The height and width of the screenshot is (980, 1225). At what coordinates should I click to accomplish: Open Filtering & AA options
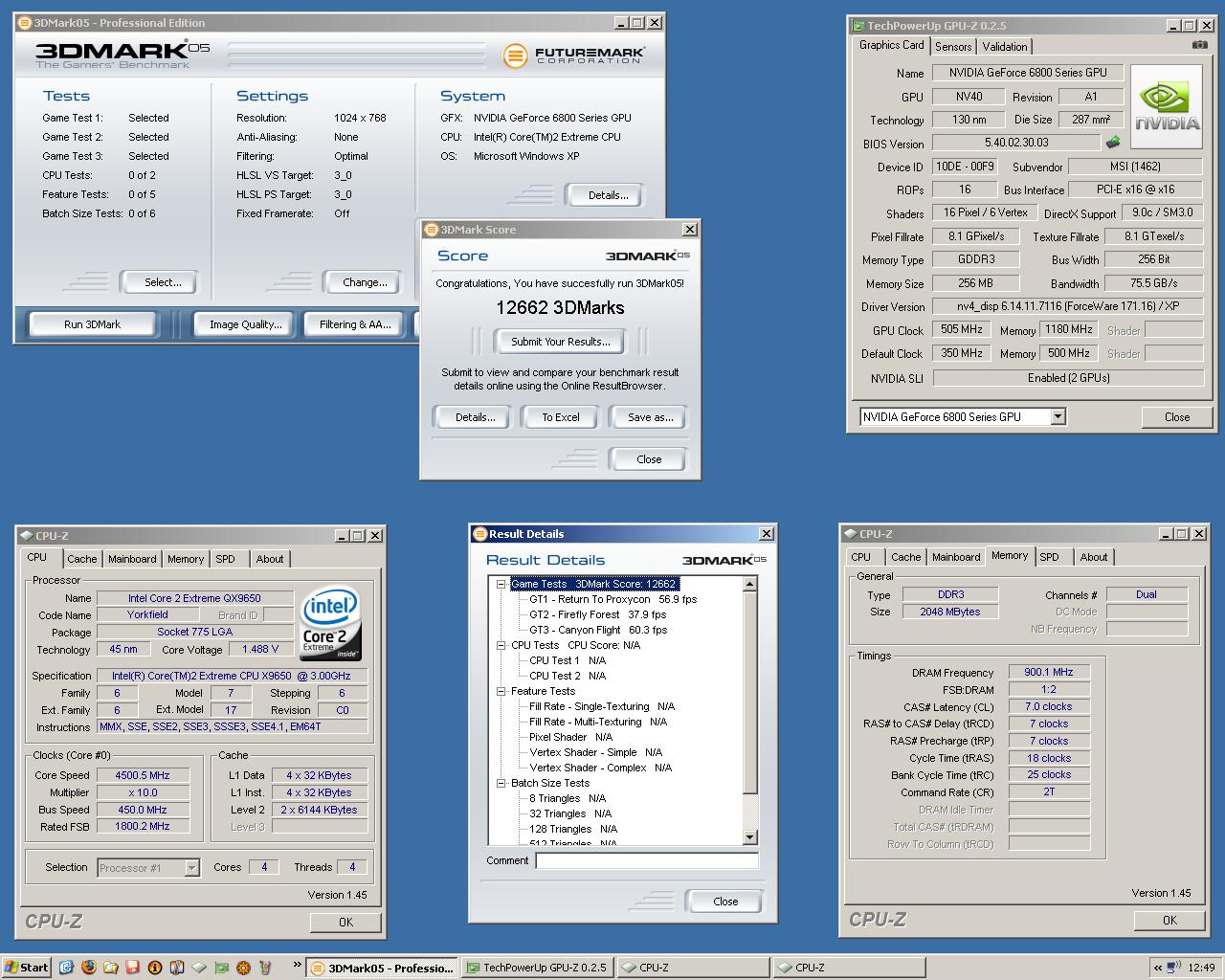[355, 324]
